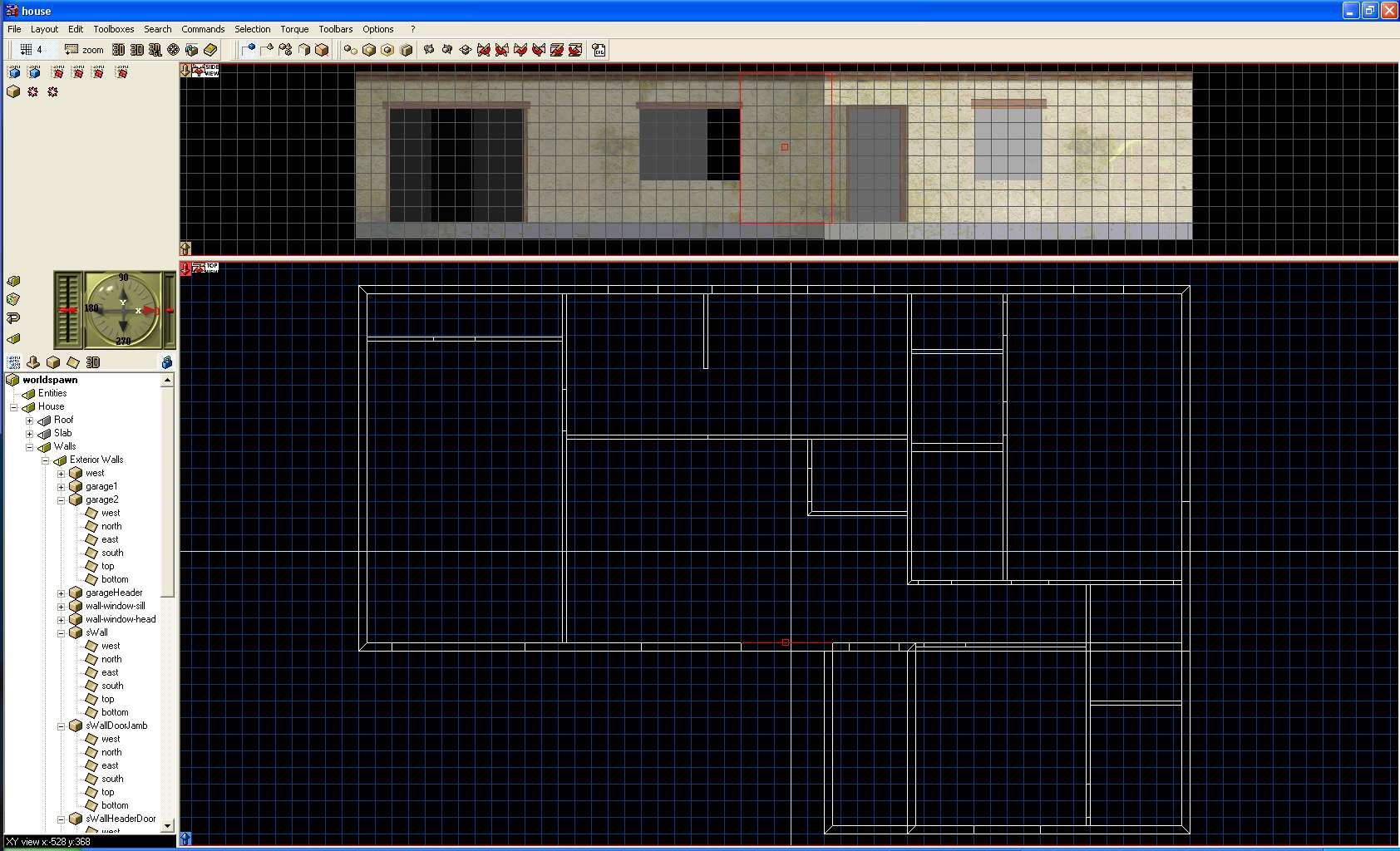Image resolution: width=1400 pixels, height=851 pixels.
Task: Click the grid size icon showing 4
Action: [30, 50]
